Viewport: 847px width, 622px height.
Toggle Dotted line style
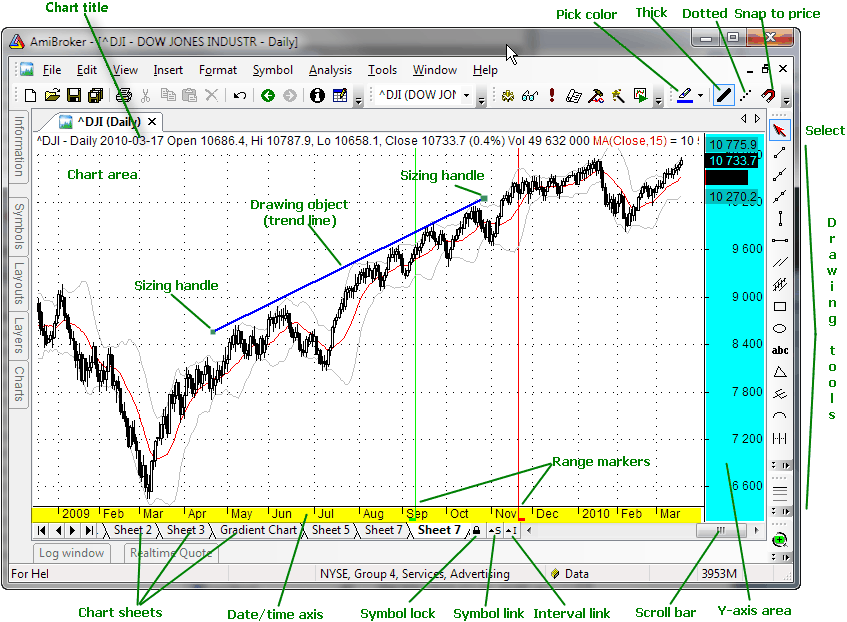pyautogui.click(x=745, y=96)
